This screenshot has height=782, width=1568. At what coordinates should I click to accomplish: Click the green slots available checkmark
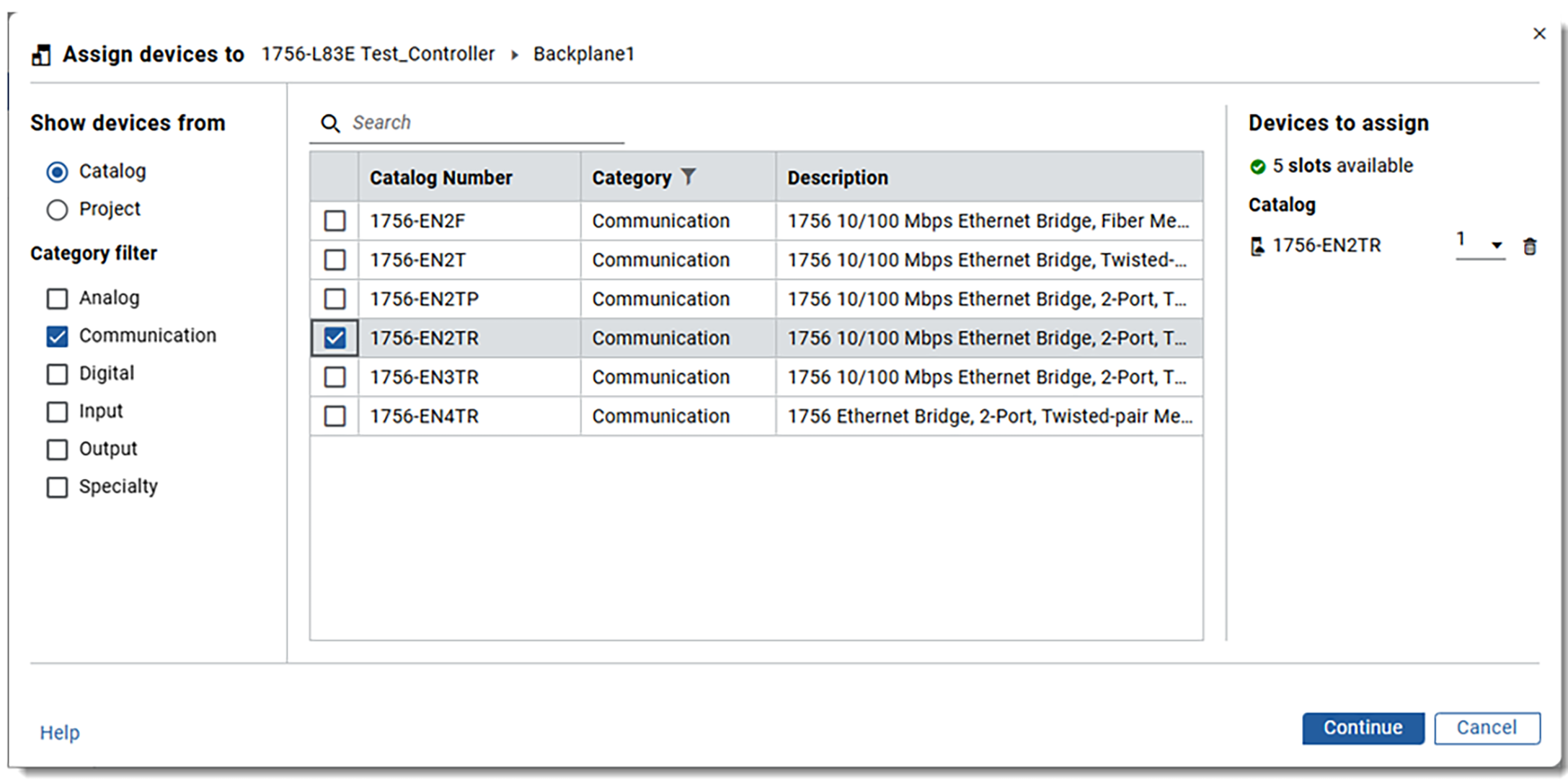(1257, 166)
